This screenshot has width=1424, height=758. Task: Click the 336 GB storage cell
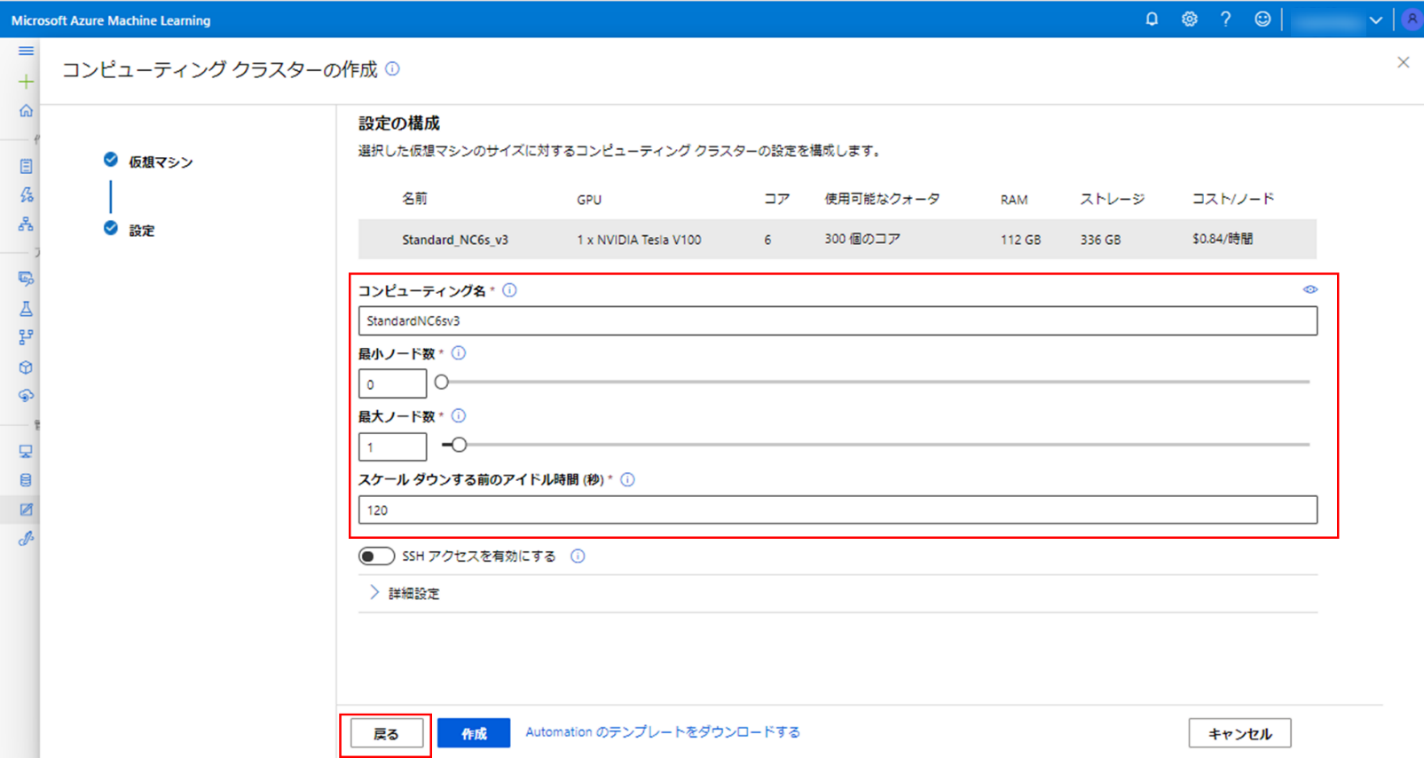tap(1100, 240)
